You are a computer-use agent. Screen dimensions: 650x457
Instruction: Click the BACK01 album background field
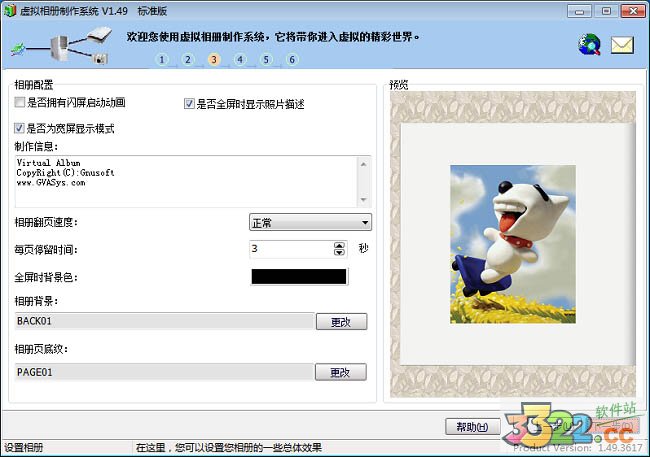click(164, 321)
